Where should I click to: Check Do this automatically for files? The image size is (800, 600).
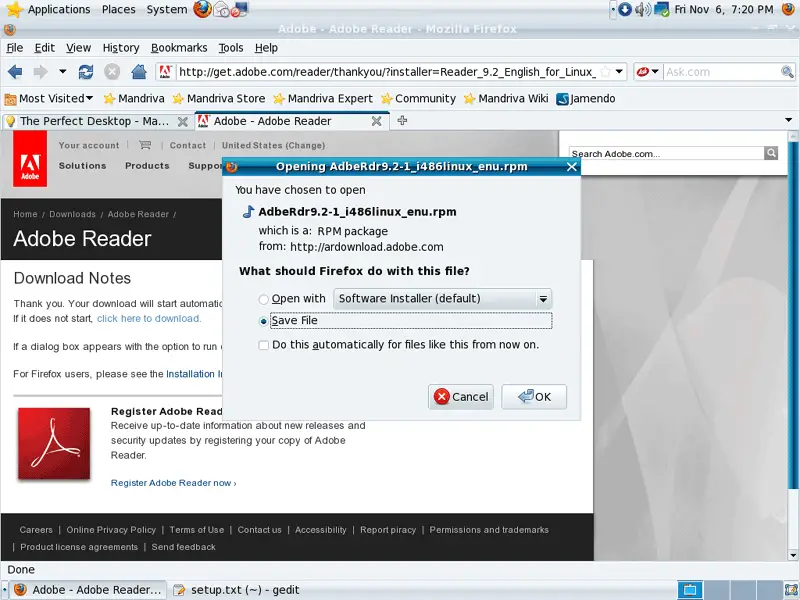(263, 345)
